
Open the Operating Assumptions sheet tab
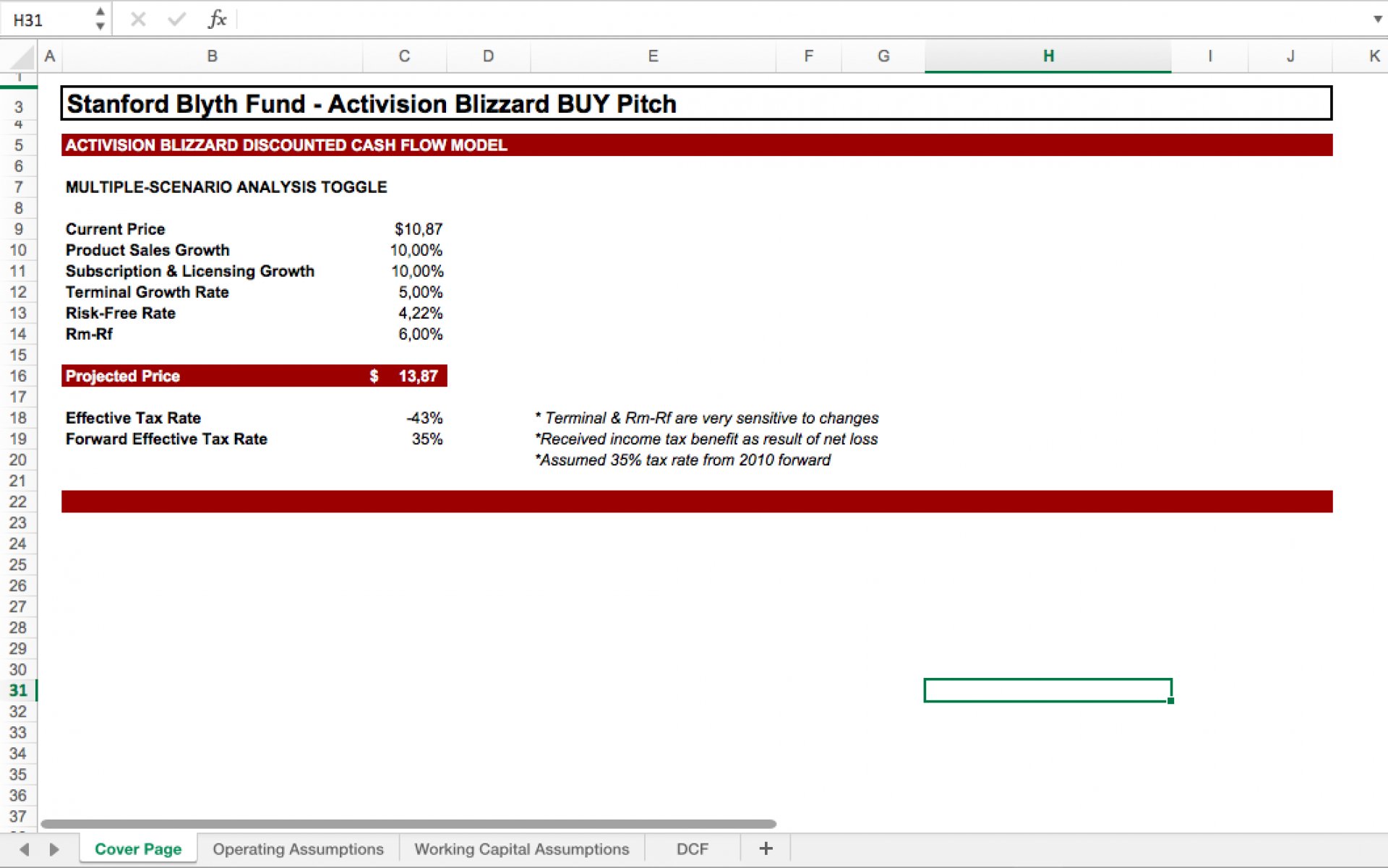[x=298, y=849]
